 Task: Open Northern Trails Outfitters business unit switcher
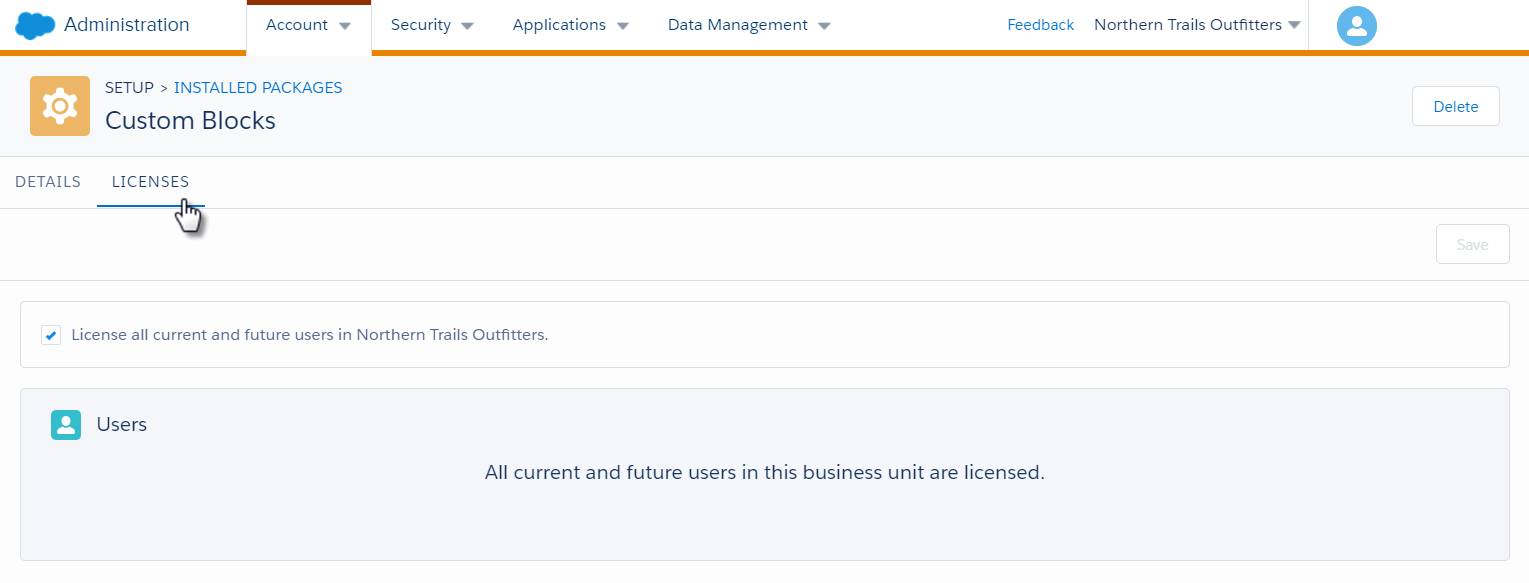(x=1197, y=25)
